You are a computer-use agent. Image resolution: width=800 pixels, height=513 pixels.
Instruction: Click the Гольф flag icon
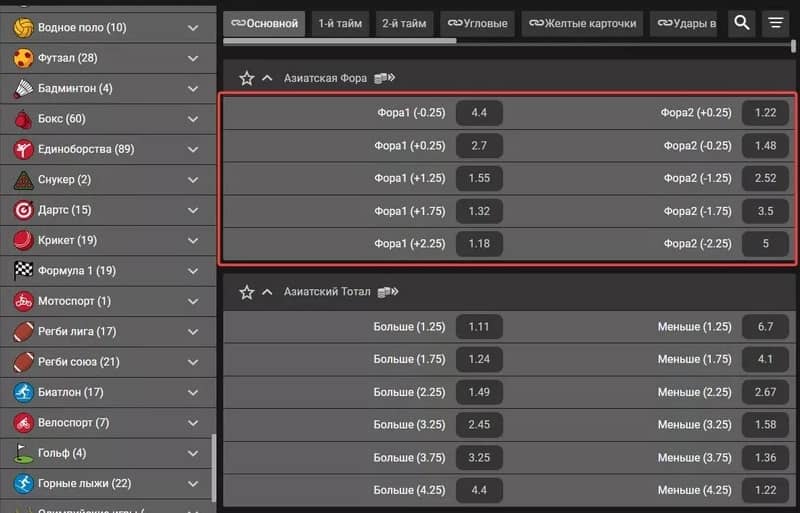23,453
